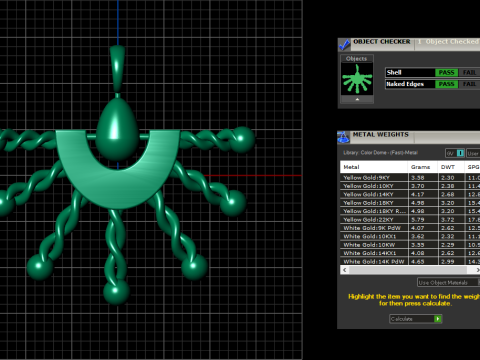The image size is (480, 360).
Task: Click the User button beside GV
Action: (473, 153)
